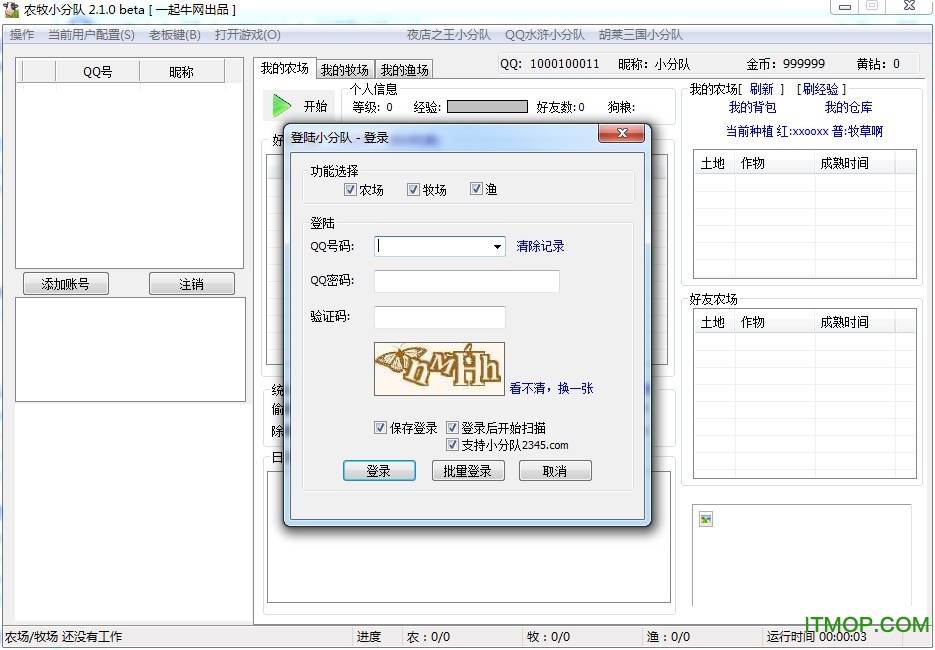
Task: Click the 黄钻: 0 text
Action: (x=878, y=64)
